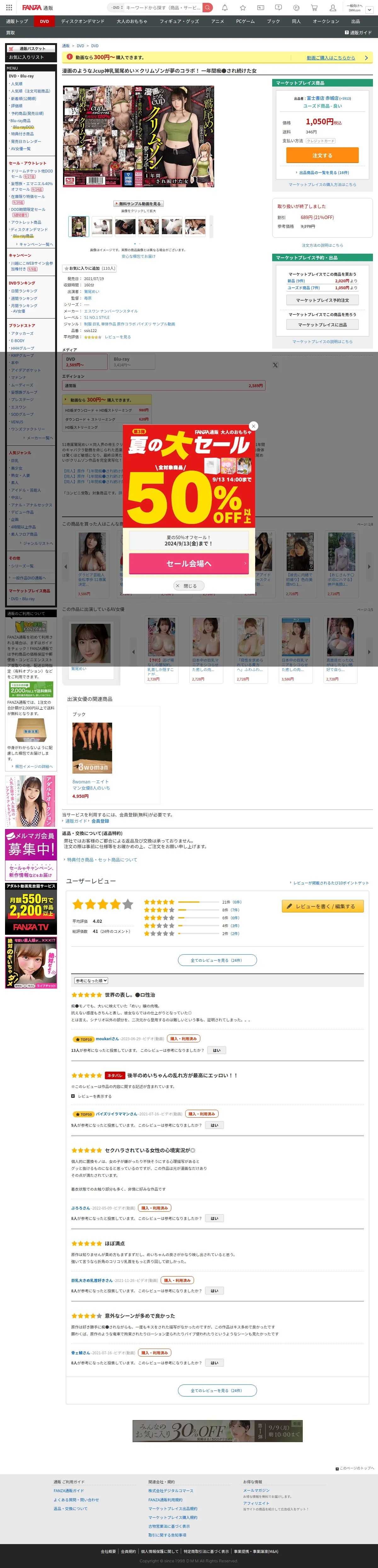Open 梱包イメージの詳細へ link
The width and height of the screenshot is (378, 1568).
pyautogui.click(x=32, y=766)
